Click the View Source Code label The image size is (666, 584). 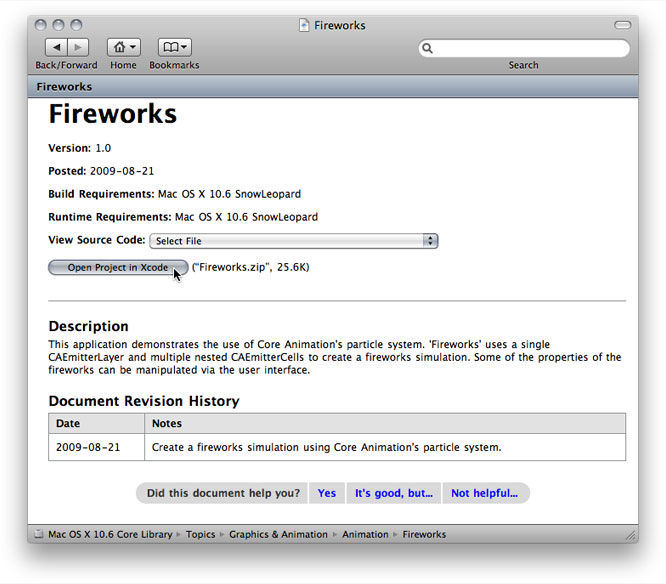click(97, 240)
